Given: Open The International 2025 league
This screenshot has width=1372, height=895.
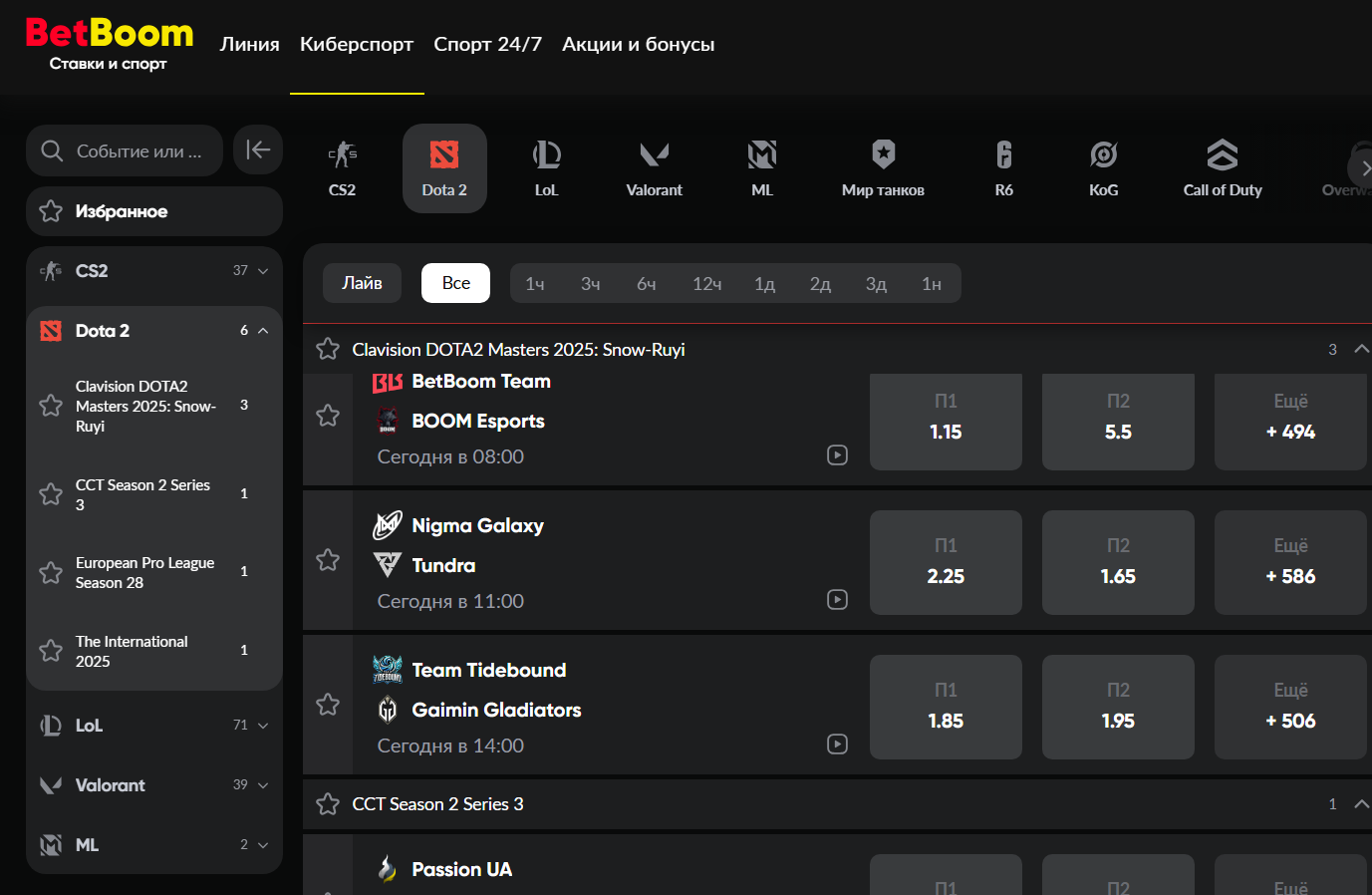Looking at the screenshot, I should 133,651.
